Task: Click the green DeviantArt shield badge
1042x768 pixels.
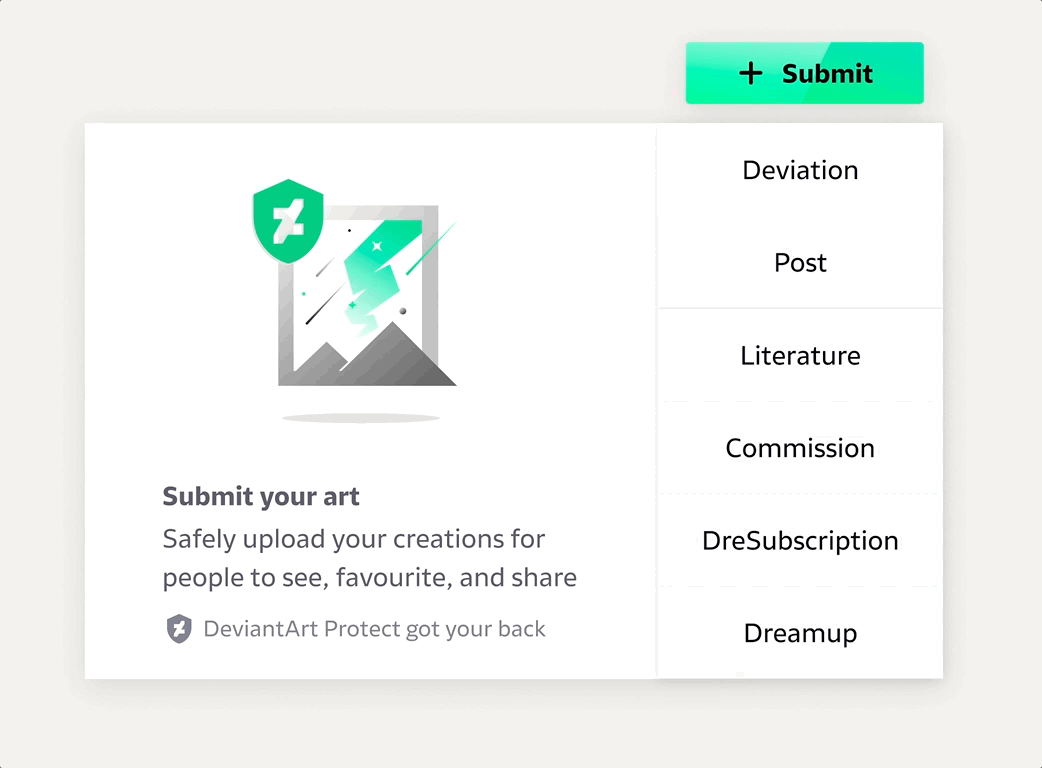Action: [287, 221]
